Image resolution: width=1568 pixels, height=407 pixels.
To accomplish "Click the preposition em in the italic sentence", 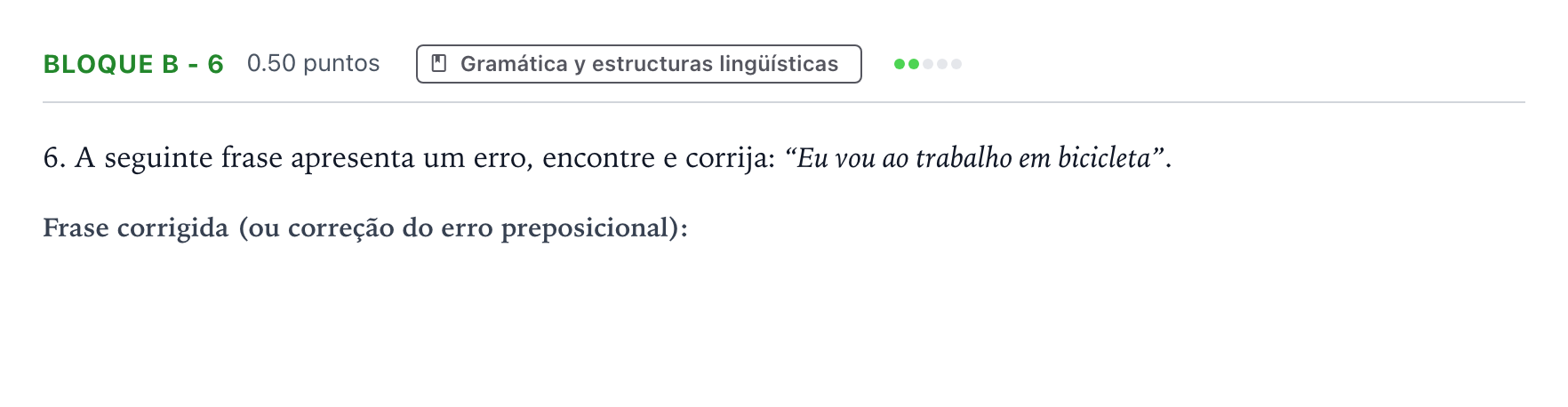I will pyautogui.click(x=1035, y=160).
